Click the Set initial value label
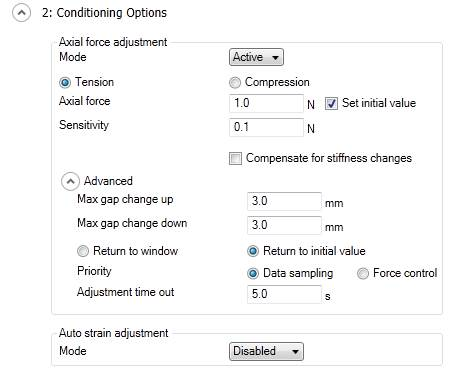This screenshot has width=458, height=379. click(x=379, y=103)
